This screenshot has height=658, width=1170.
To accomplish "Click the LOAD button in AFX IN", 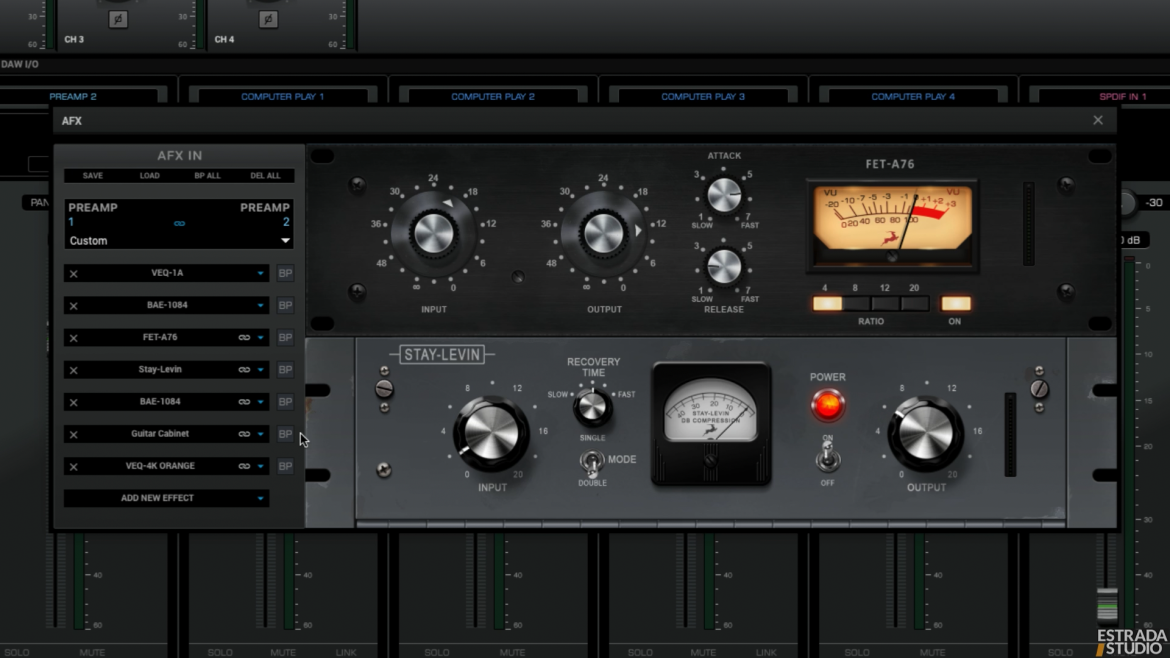I will [x=149, y=175].
